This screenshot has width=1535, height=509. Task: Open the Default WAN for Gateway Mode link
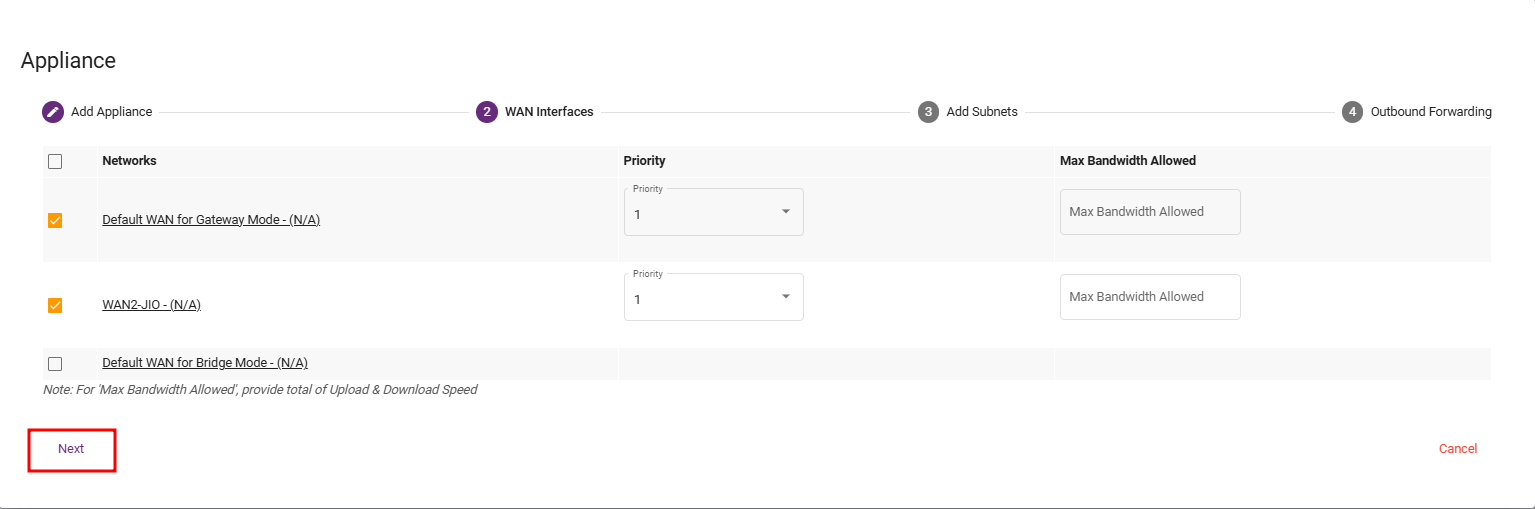point(211,220)
